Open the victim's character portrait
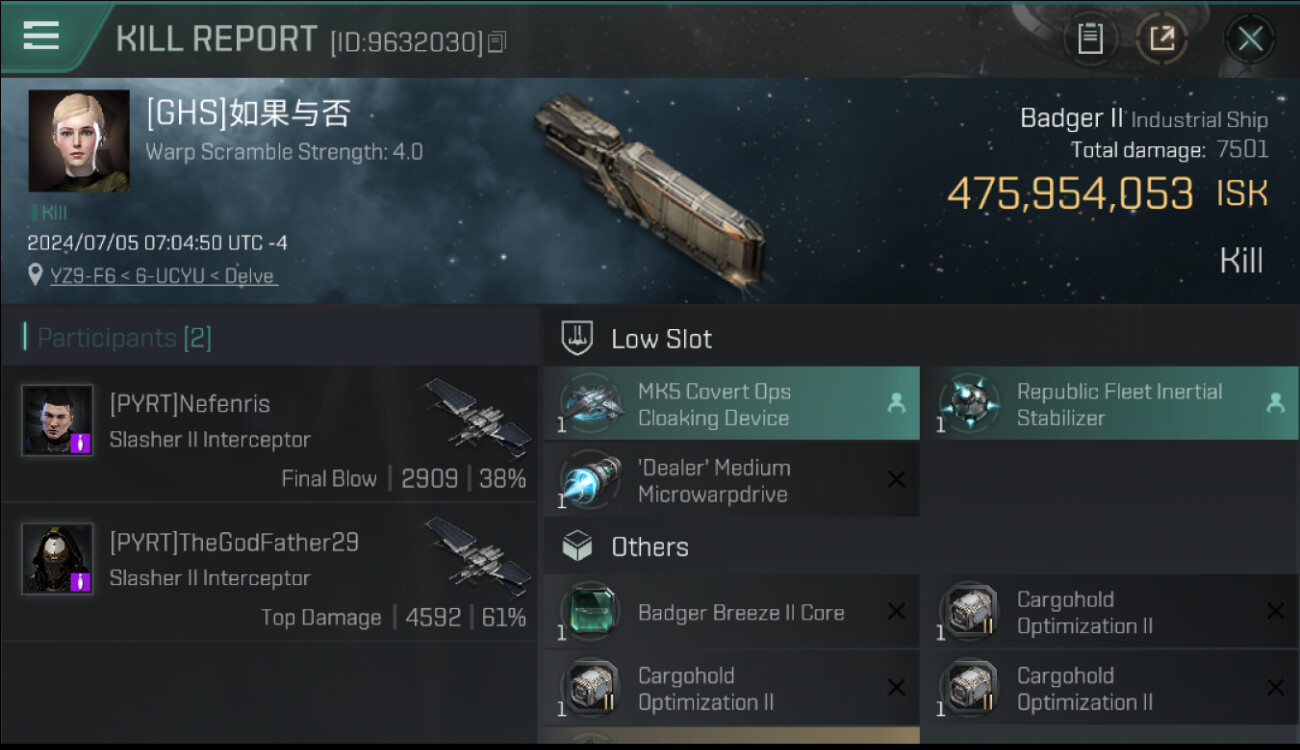The image size is (1300, 750). (79, 140)
